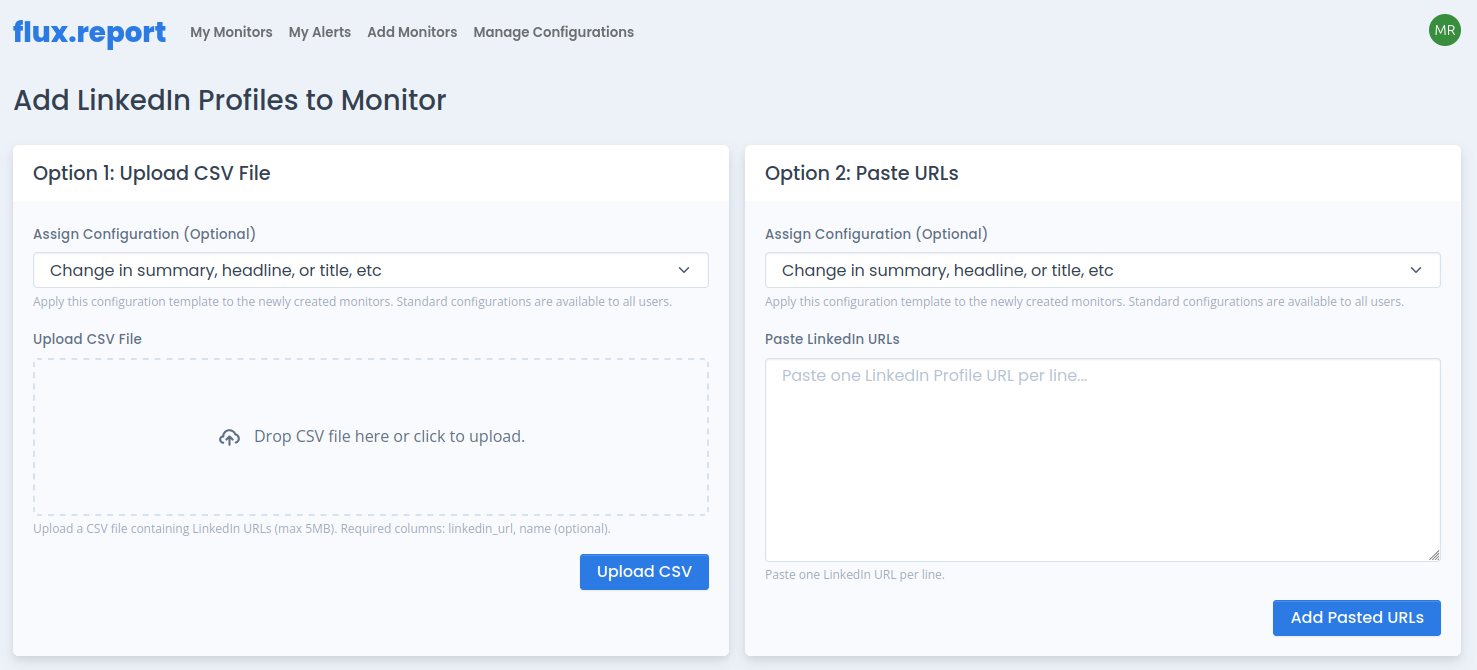Click the Upload CSV button
1477x670 pixels.
point(644,571)
